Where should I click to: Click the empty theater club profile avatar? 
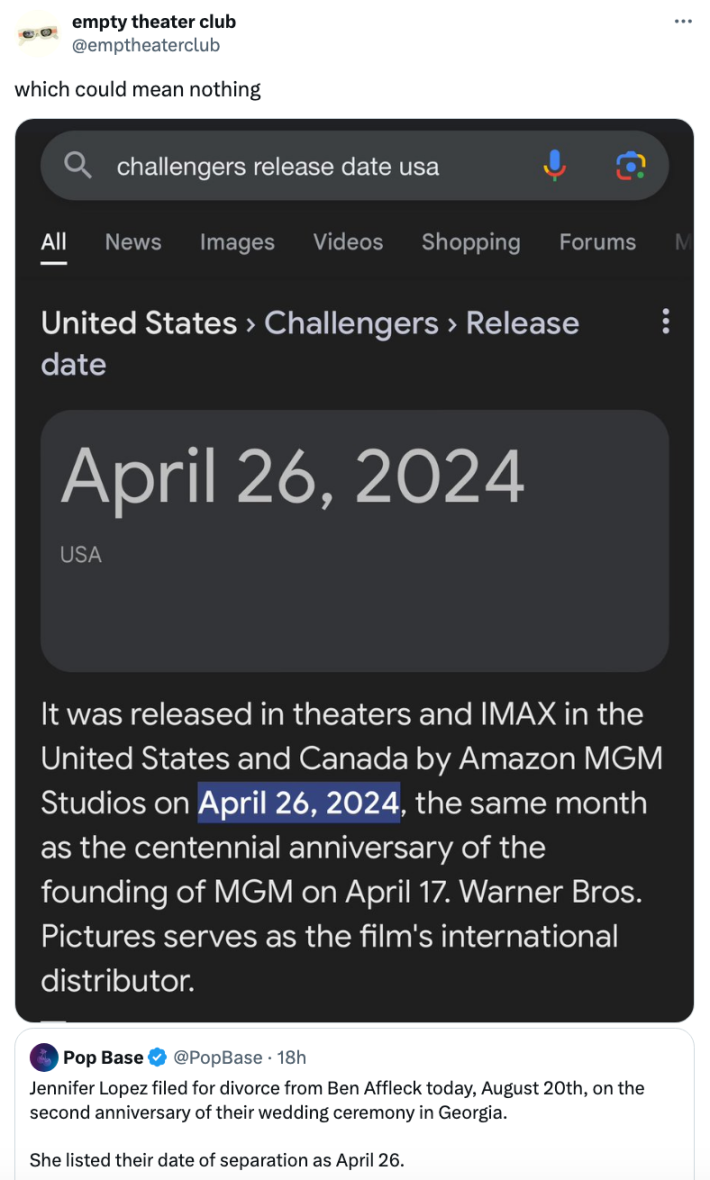38,33
